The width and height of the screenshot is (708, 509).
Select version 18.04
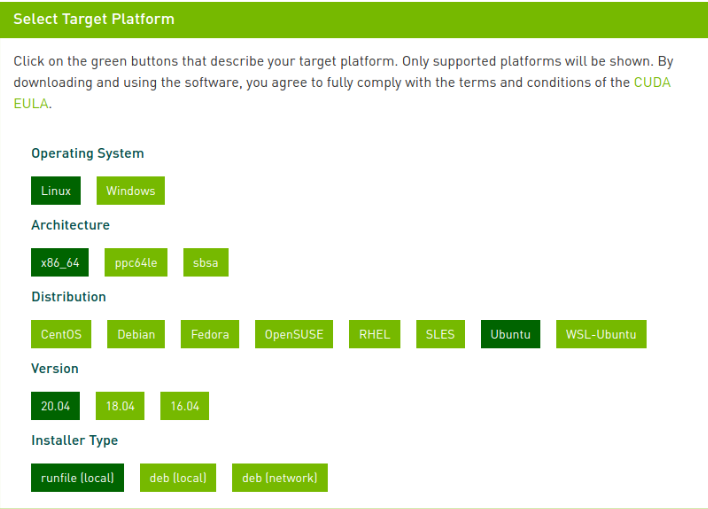(120, 406)
